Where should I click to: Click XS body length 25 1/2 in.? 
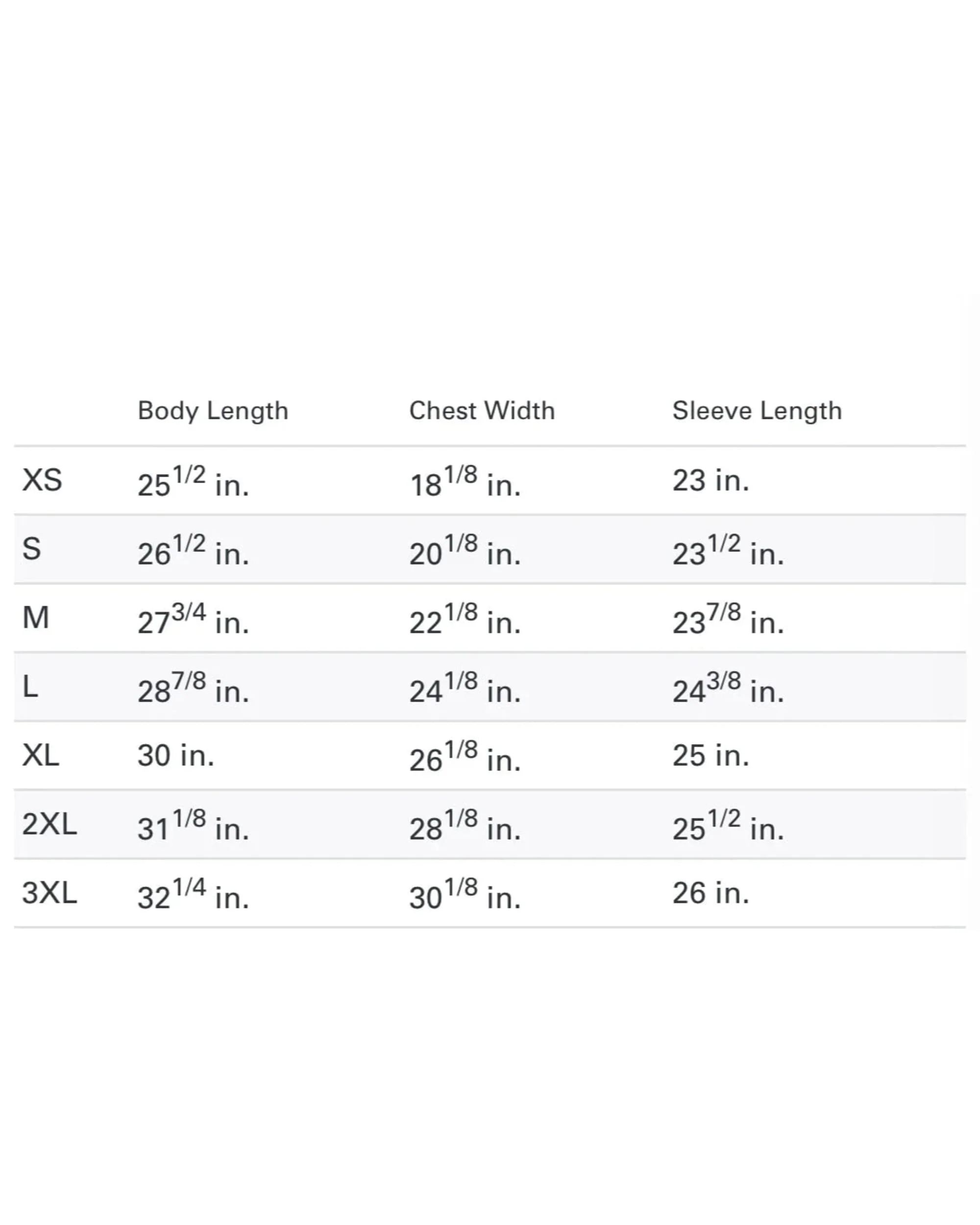coord(193,482)
